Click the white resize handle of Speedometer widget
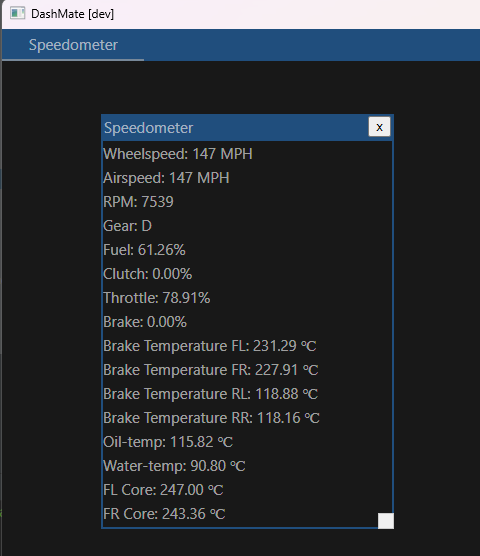The width and height of the screenshot is (480, 556). pyautogui.click(x=386, y=521)
